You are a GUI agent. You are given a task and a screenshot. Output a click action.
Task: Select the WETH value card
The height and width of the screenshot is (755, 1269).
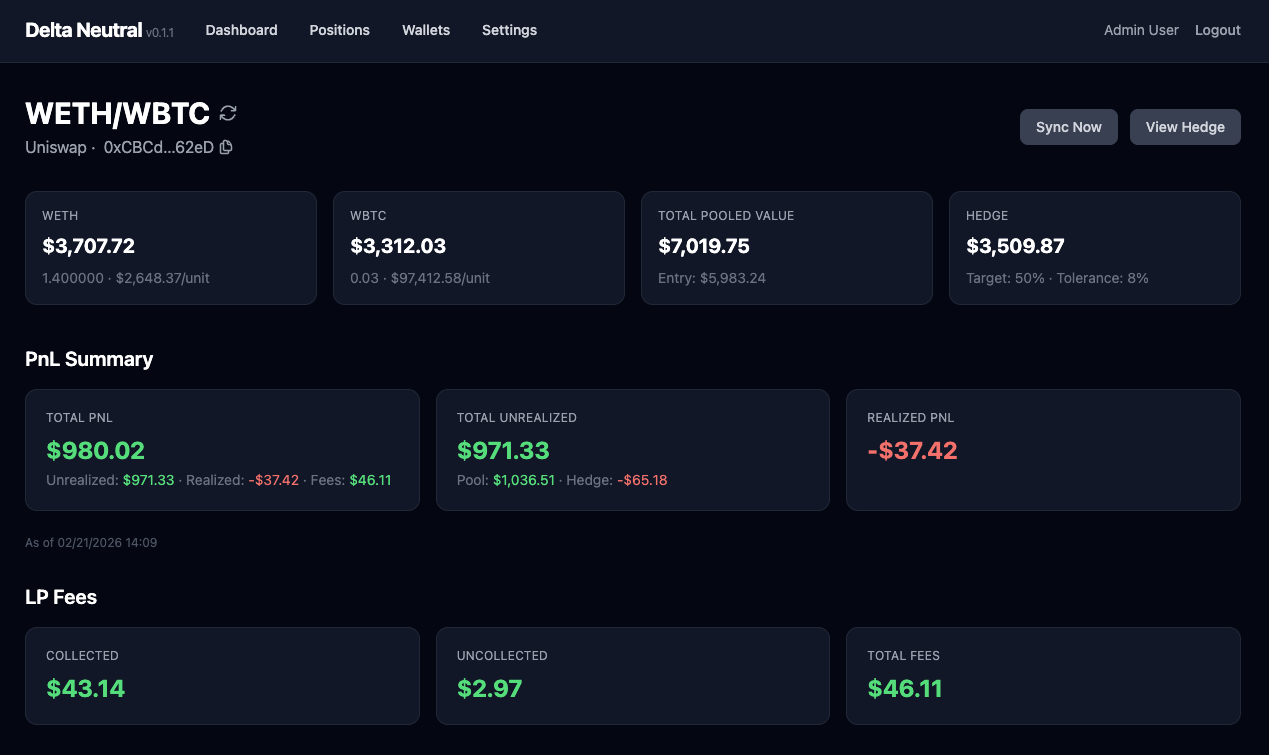click(x=171, y=248)
